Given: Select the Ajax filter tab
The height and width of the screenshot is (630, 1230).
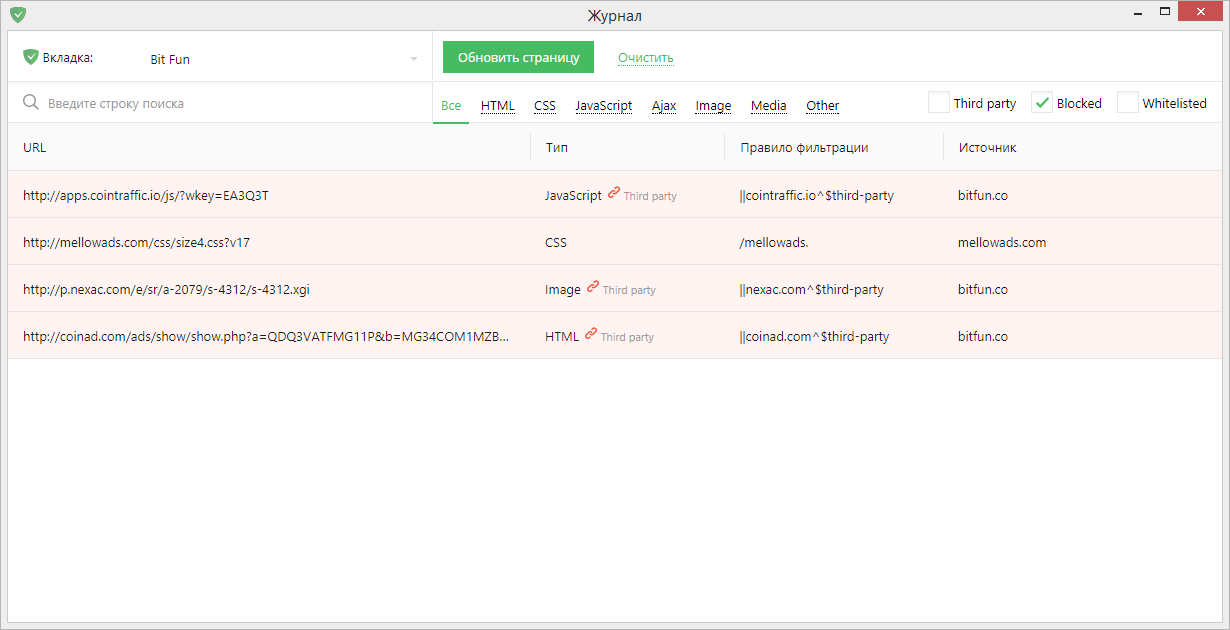Looking at the screenshot, I should coord(664,105).
